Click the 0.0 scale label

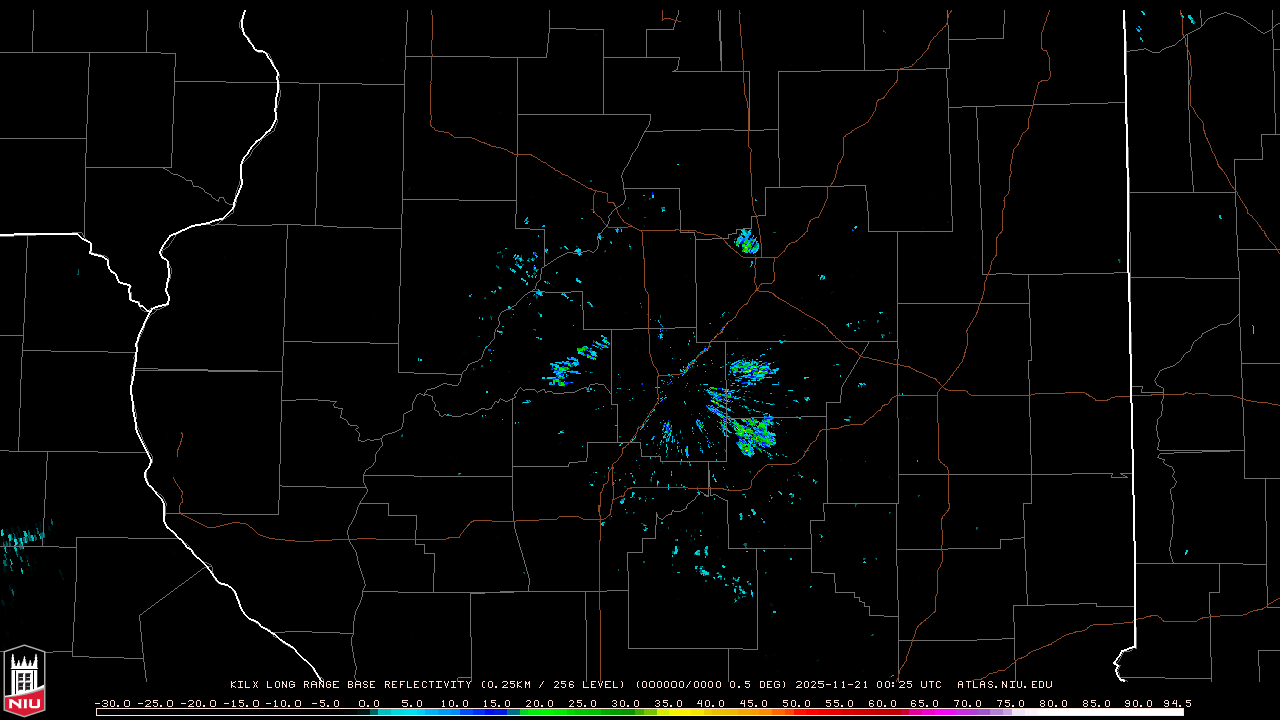(x=369, y=703)
